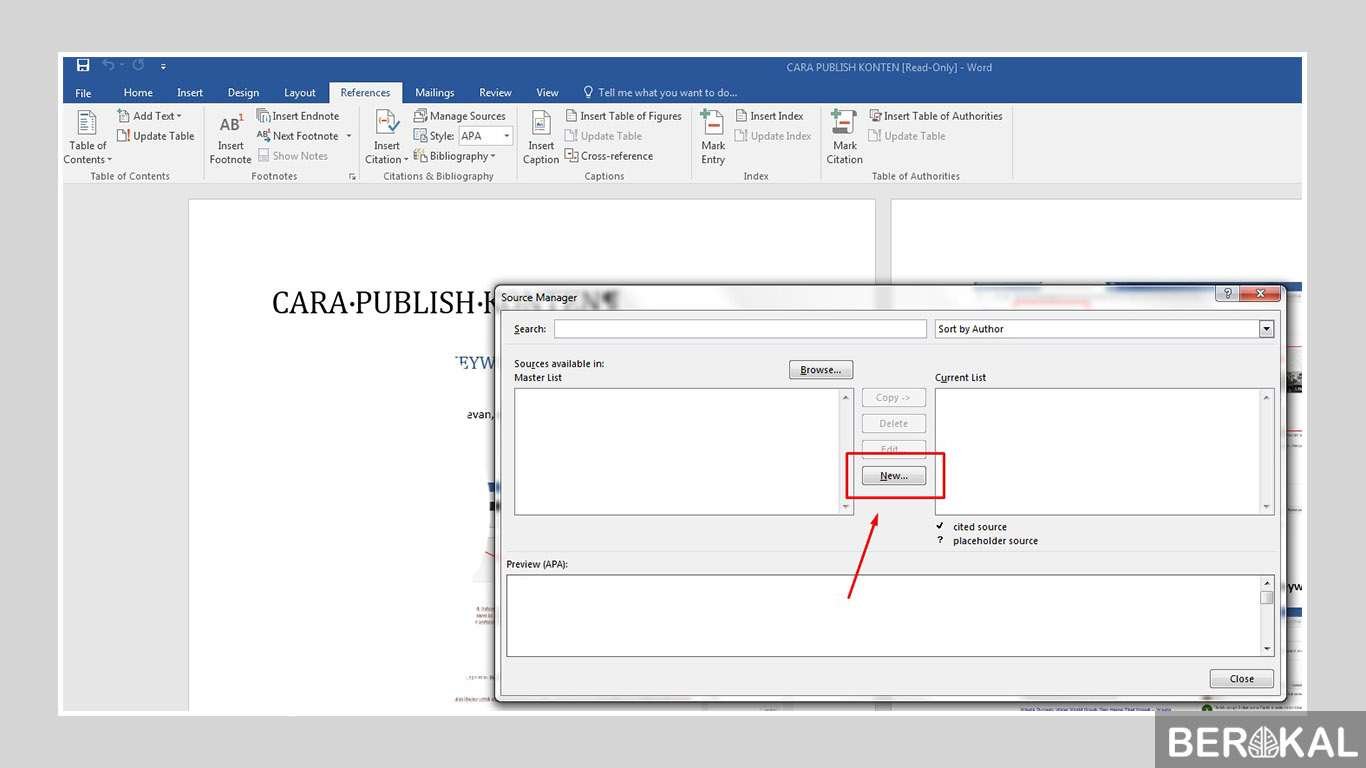This screenshot has width=1366, height=768.
Task: Click the Preview pane scrollbar thumb
Action: (1267, 597)
